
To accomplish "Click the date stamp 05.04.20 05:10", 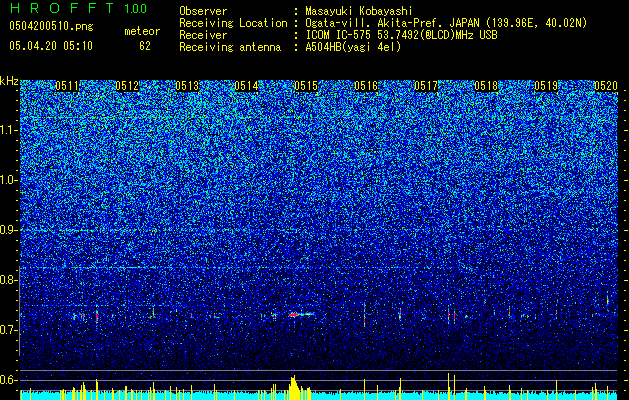I will pos(51,46).
